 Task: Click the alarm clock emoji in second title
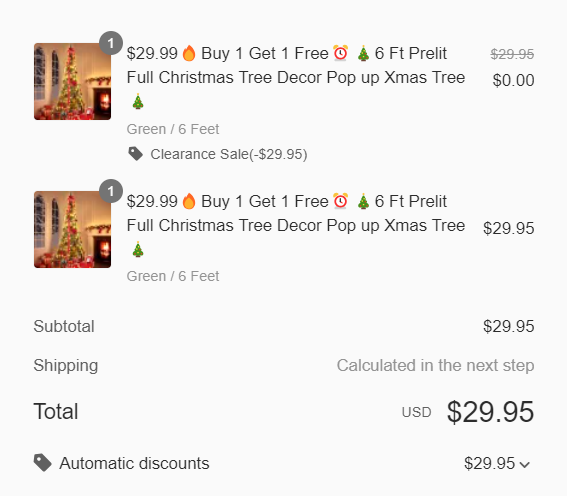341,201
